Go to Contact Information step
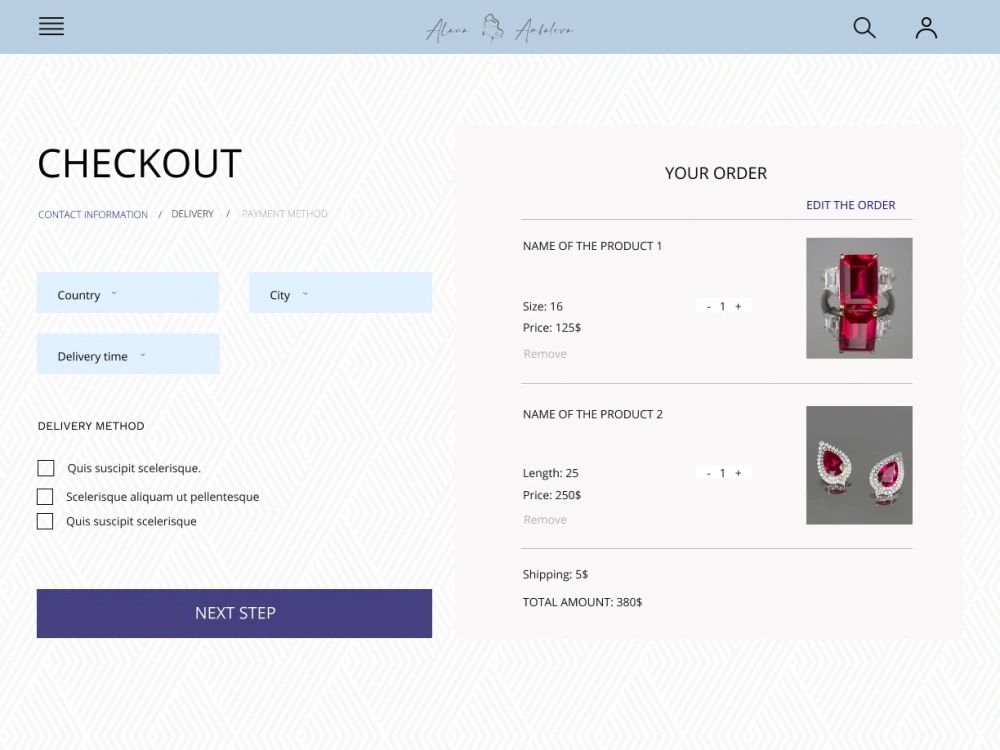Image resolution: width=1000 pixels, height=750 pixels. (x=92, y=214)
